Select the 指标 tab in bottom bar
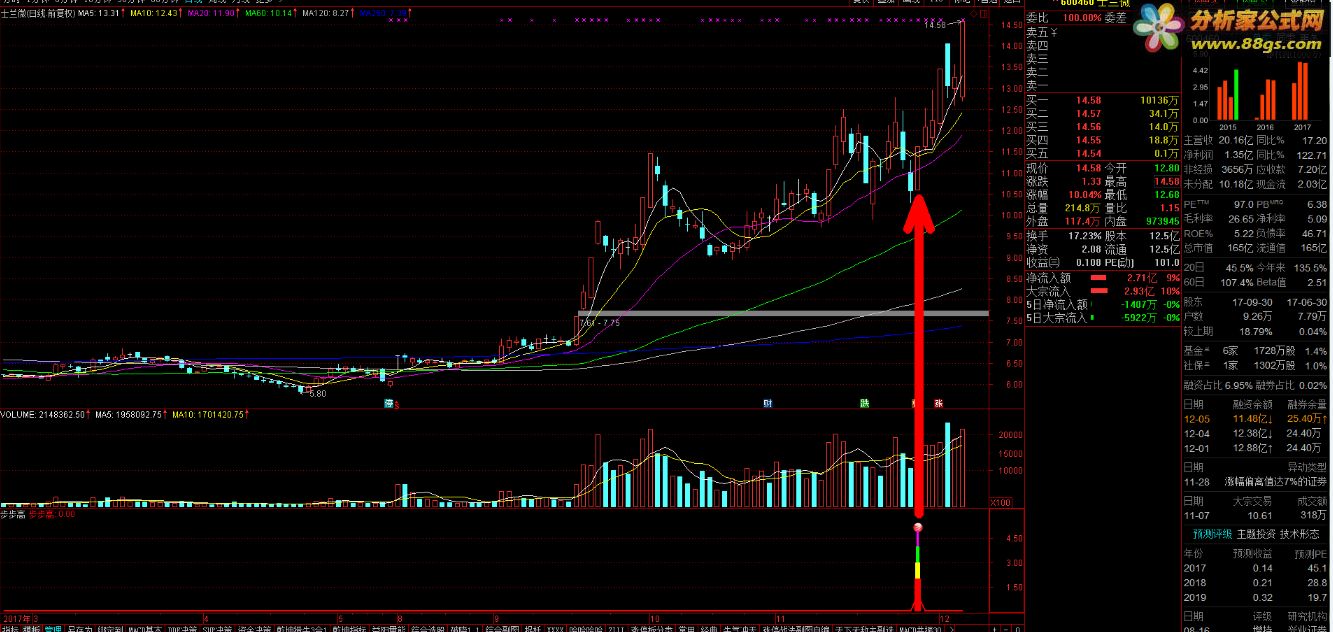Viewport: 1333px width, 632px height. [11, 628]
